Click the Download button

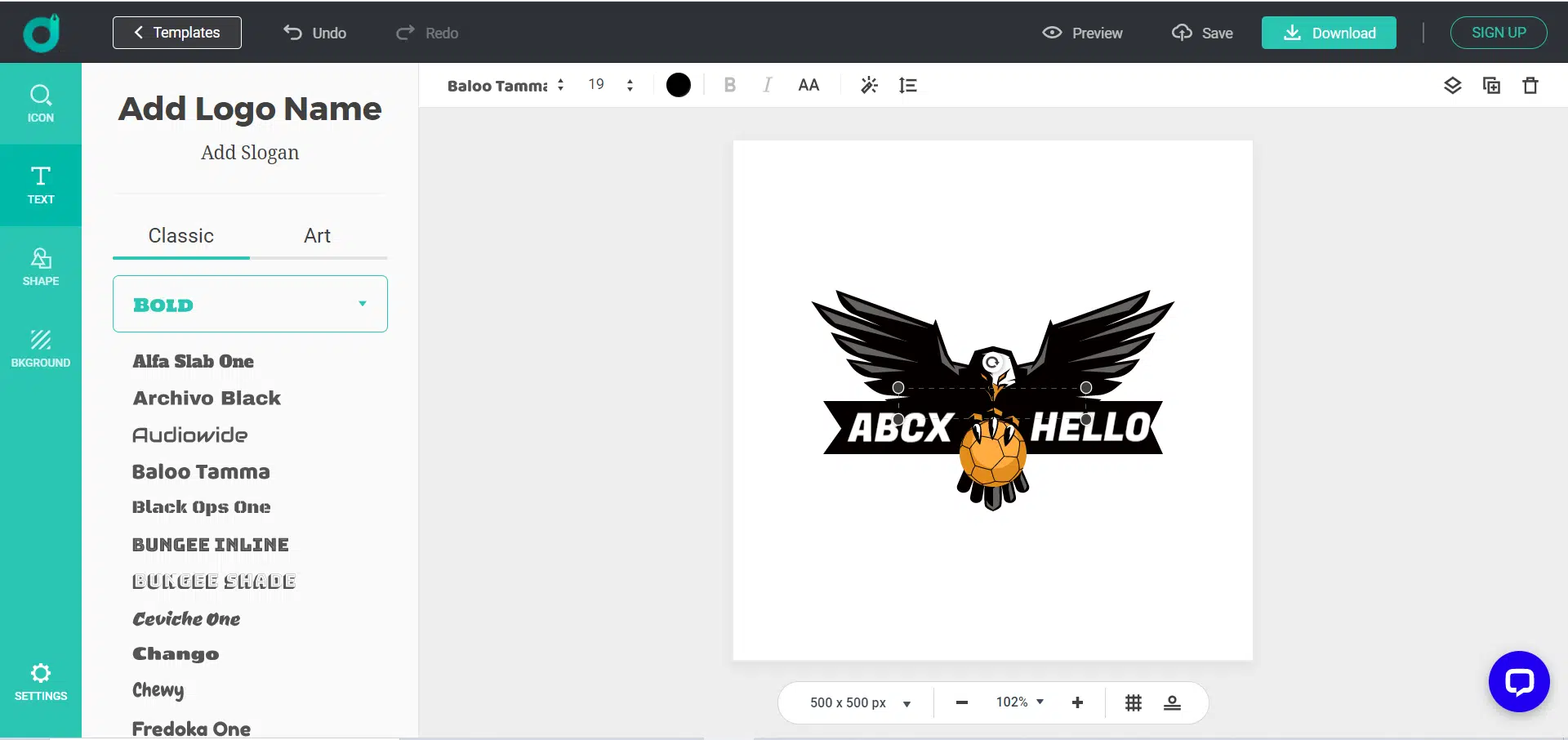coord(1329,33)
